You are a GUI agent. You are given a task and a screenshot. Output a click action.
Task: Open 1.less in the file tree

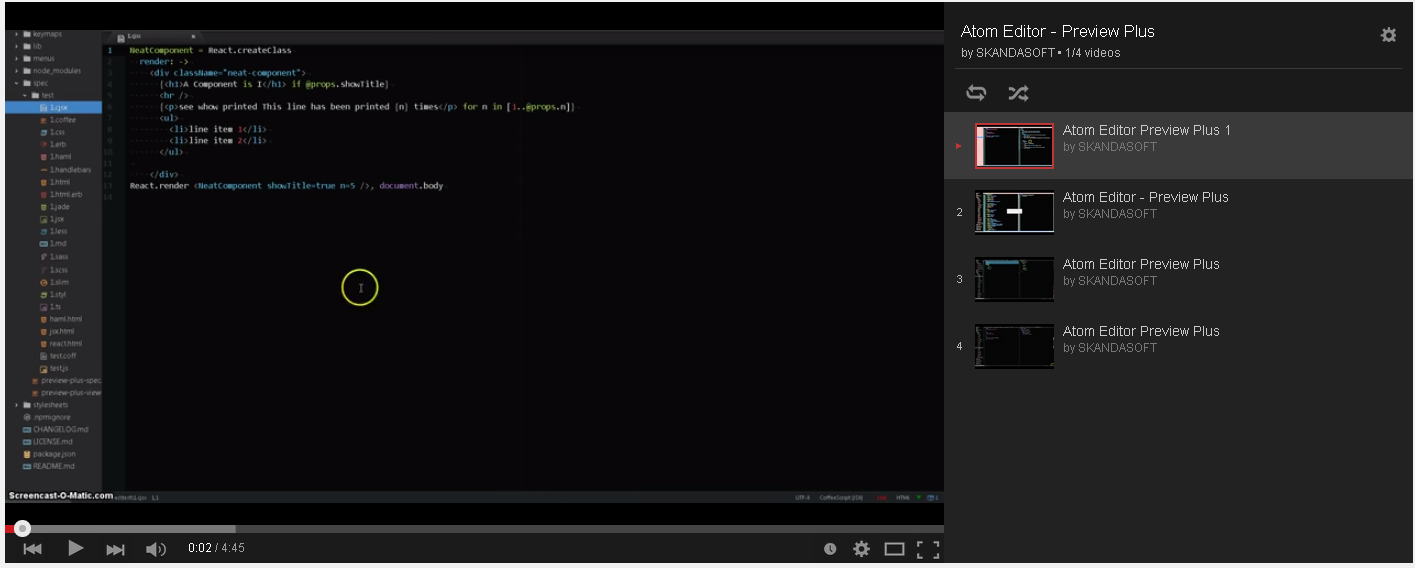53,231
